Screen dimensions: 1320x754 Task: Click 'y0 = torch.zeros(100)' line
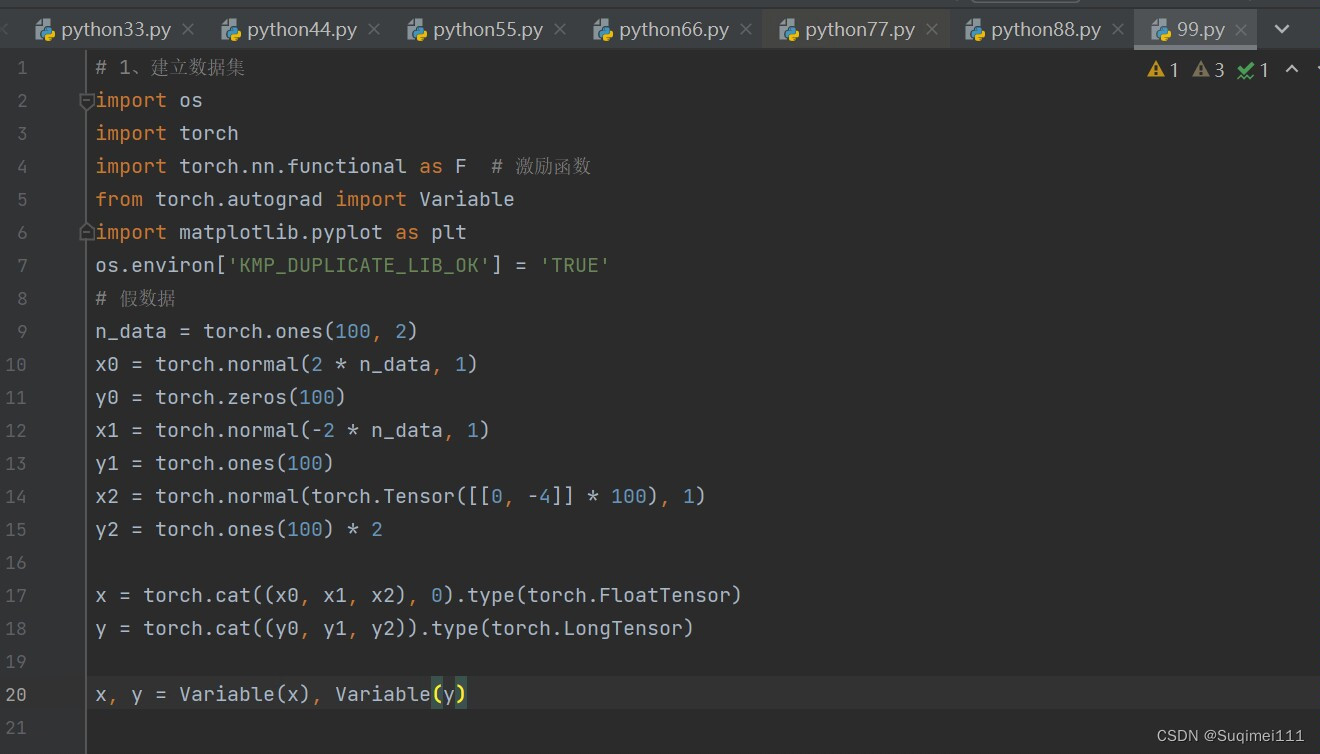tap(221, 397)
